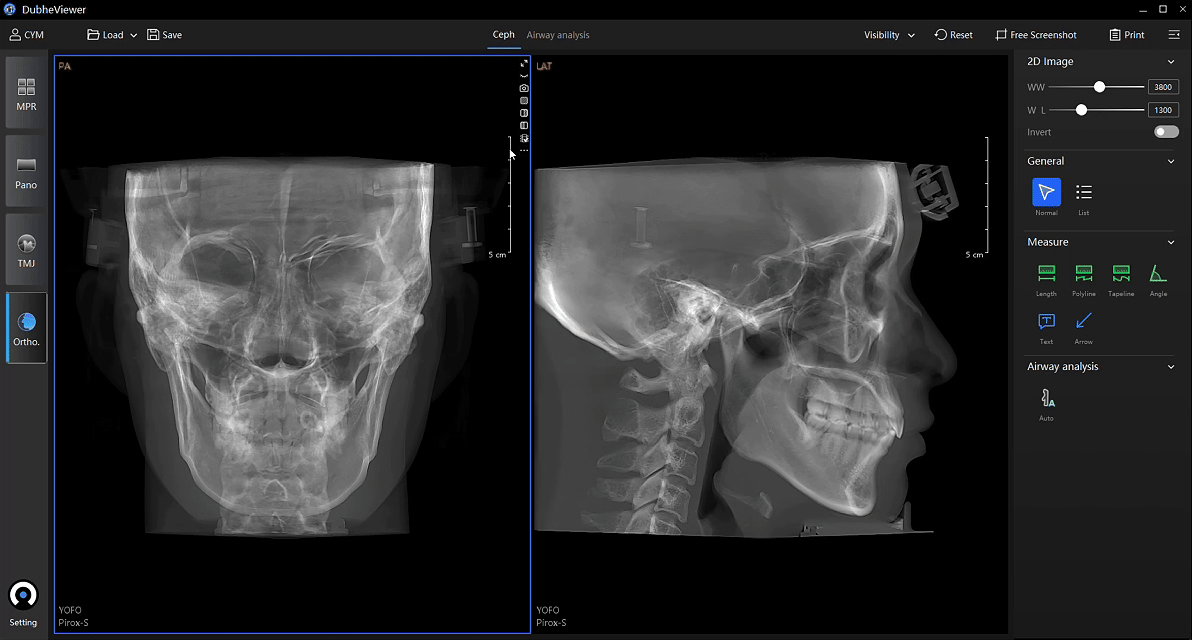Collapse the 2D Image section

pyautogui.click(x=1171, y=62)
